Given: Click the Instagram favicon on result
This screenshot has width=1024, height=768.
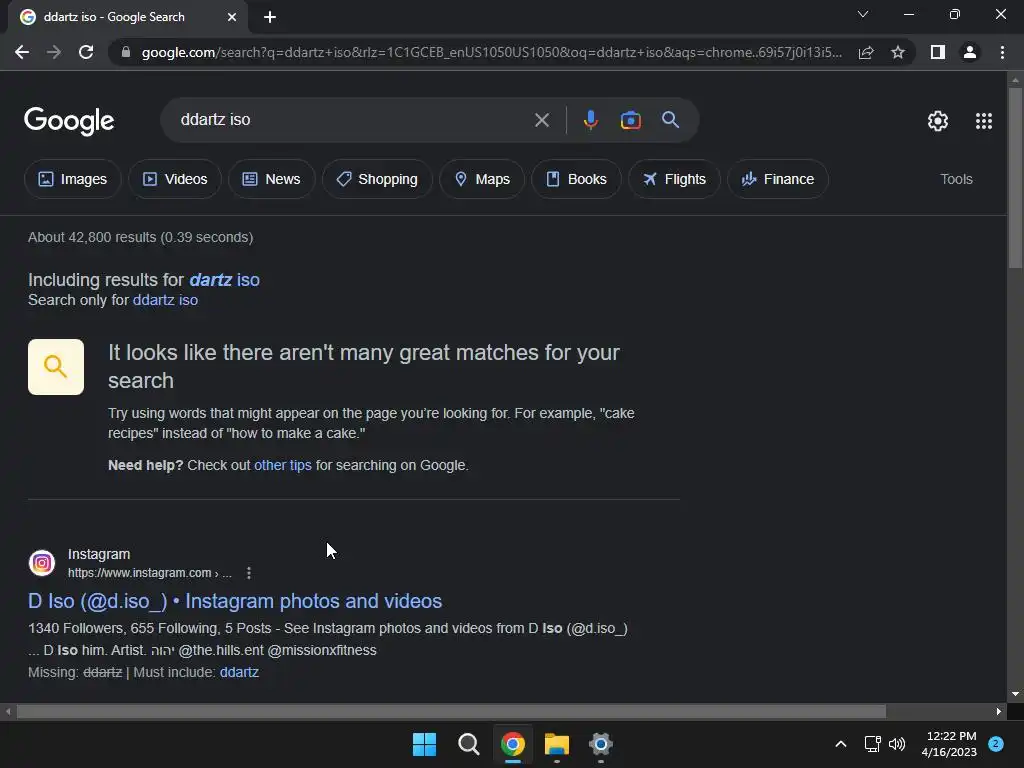Looking at the screenshot, I should tap(42, 563).
